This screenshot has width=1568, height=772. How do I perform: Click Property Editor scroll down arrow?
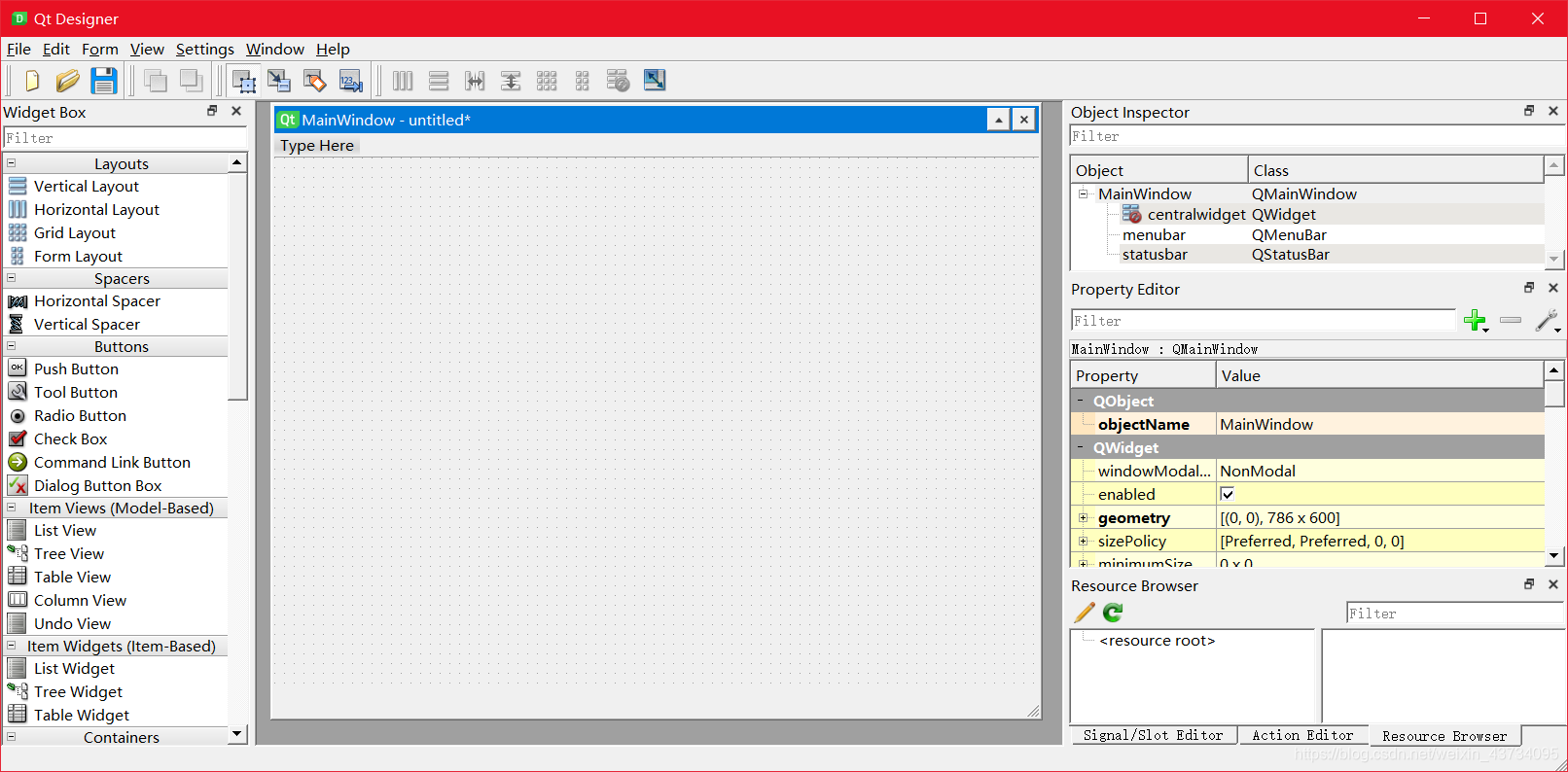coord(1553,555)
